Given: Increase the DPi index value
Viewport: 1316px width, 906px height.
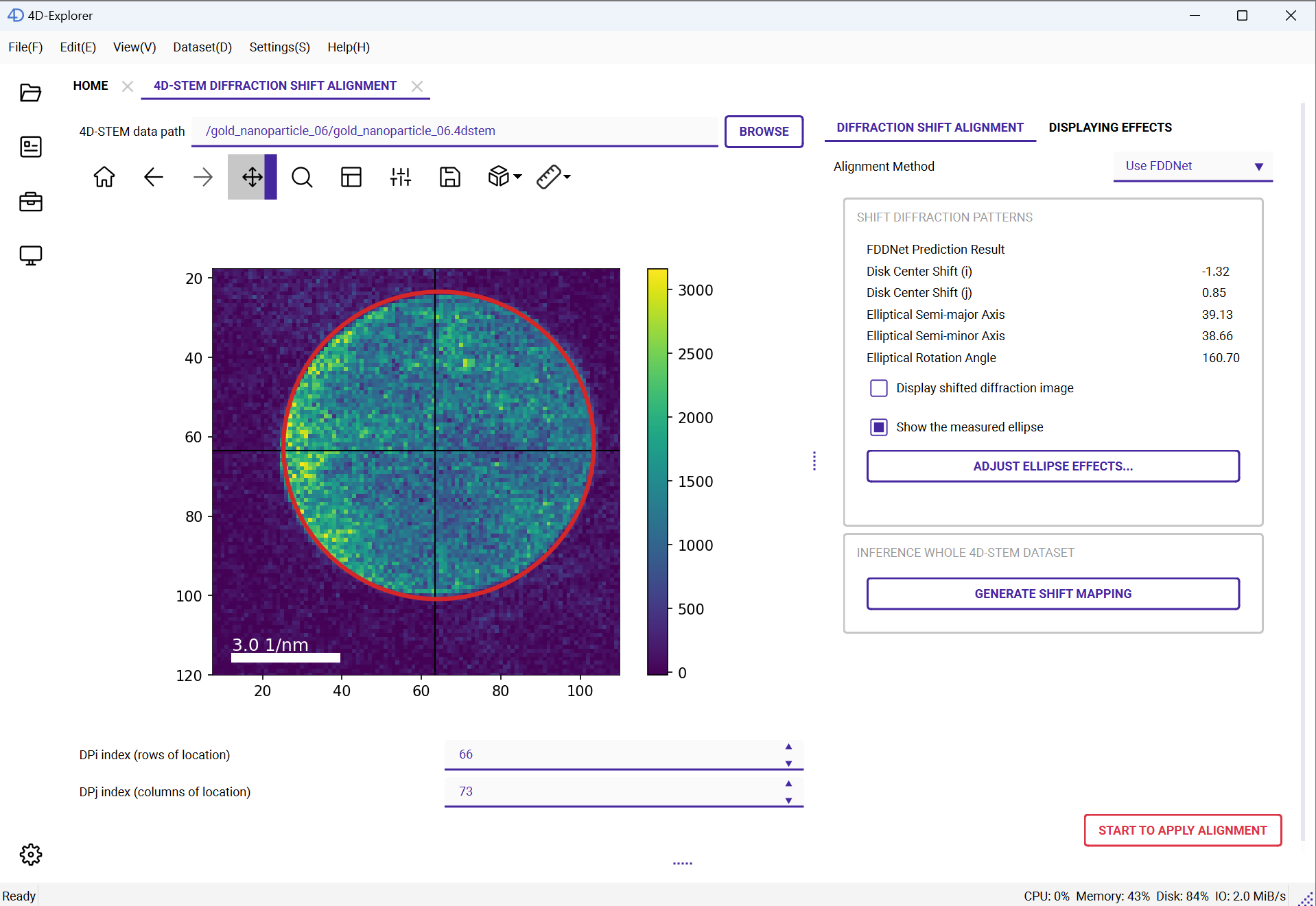Looking at the screenshot, I should [x=788, y=746].
